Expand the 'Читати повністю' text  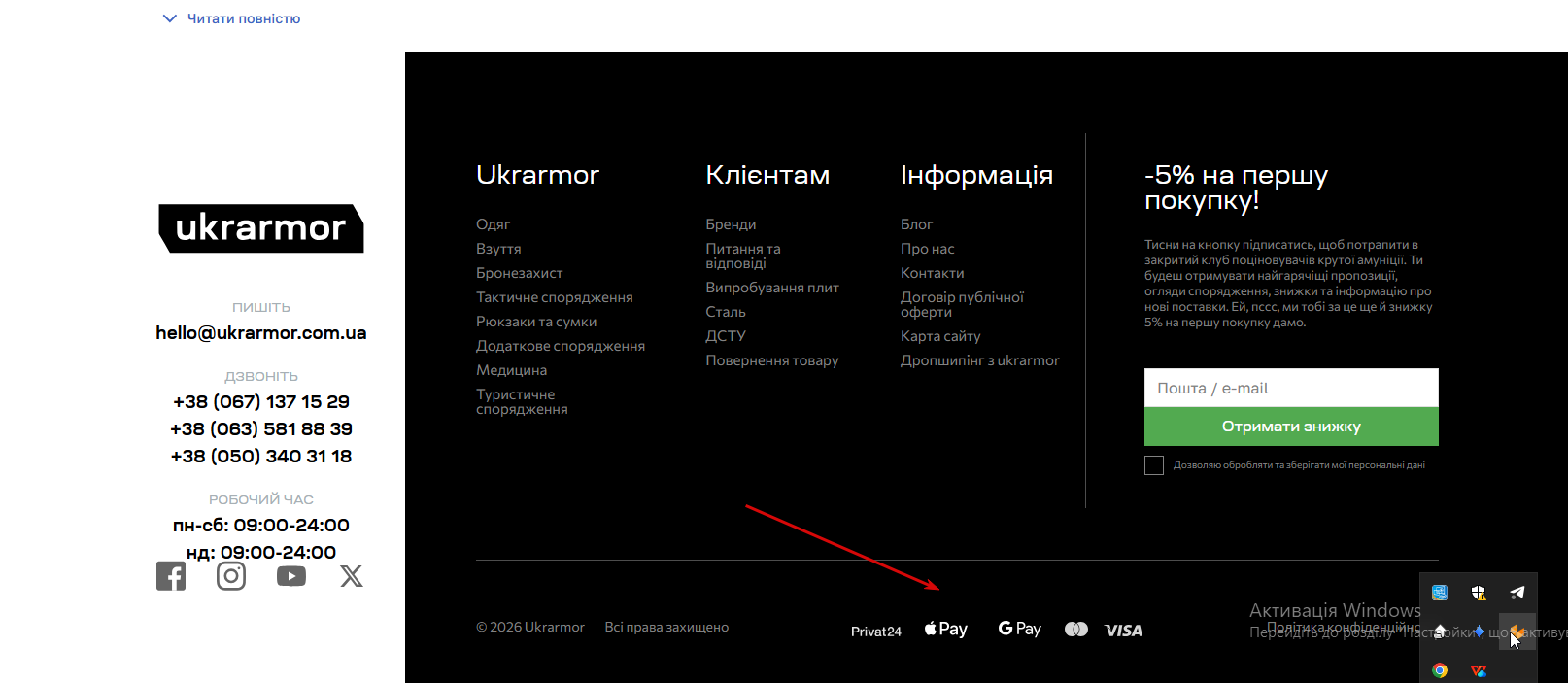[231, 18]
